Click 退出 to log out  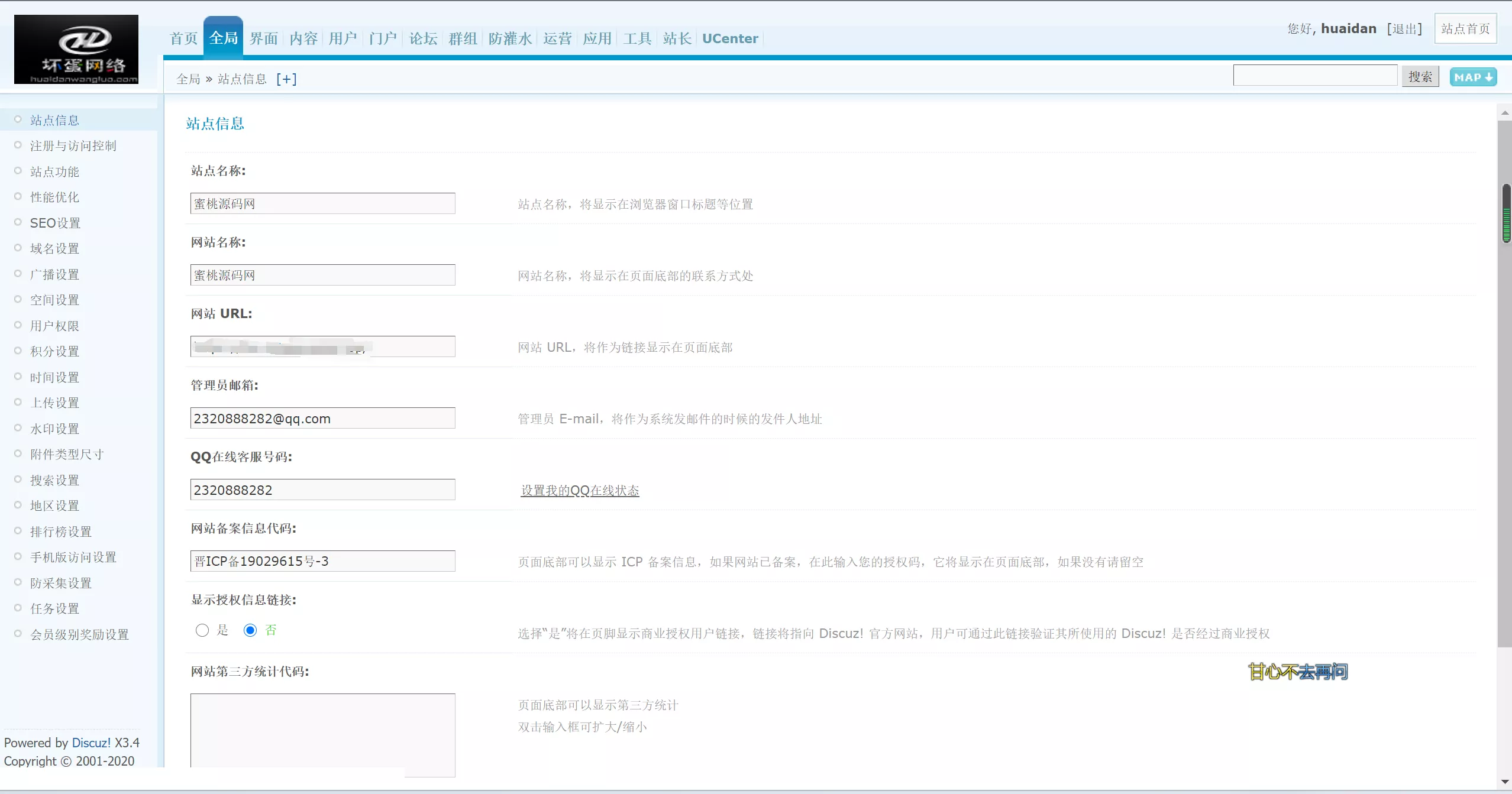[x=1406, y=28]
